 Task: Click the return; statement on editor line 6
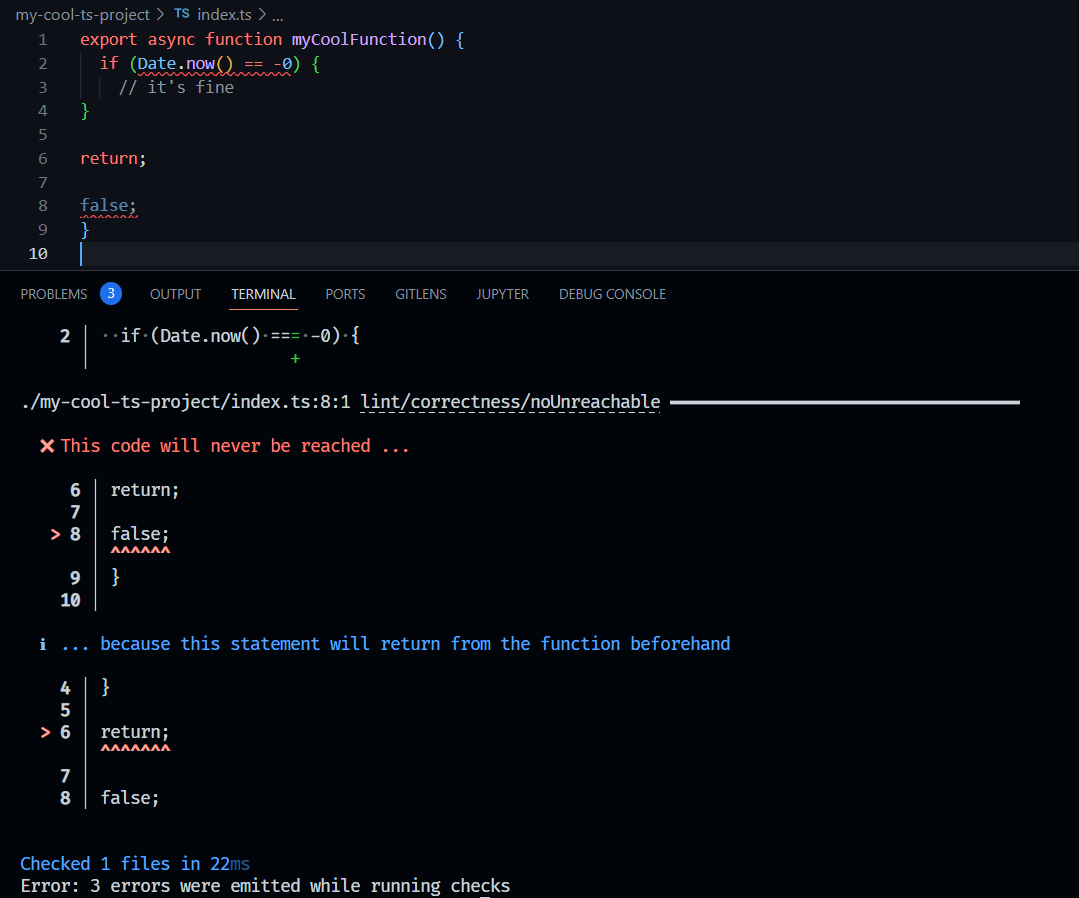coord(113,159)
